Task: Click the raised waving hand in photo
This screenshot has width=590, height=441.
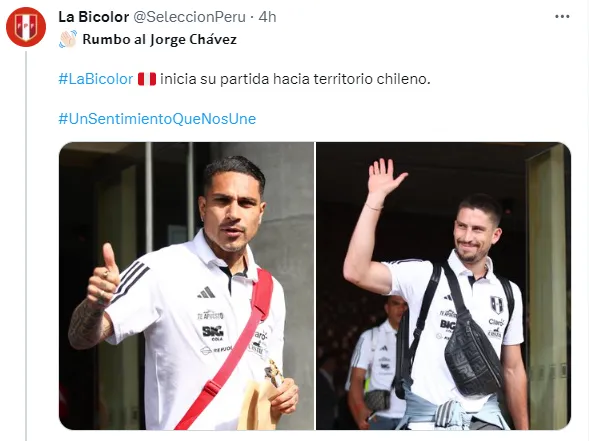Action: (385, 179)
